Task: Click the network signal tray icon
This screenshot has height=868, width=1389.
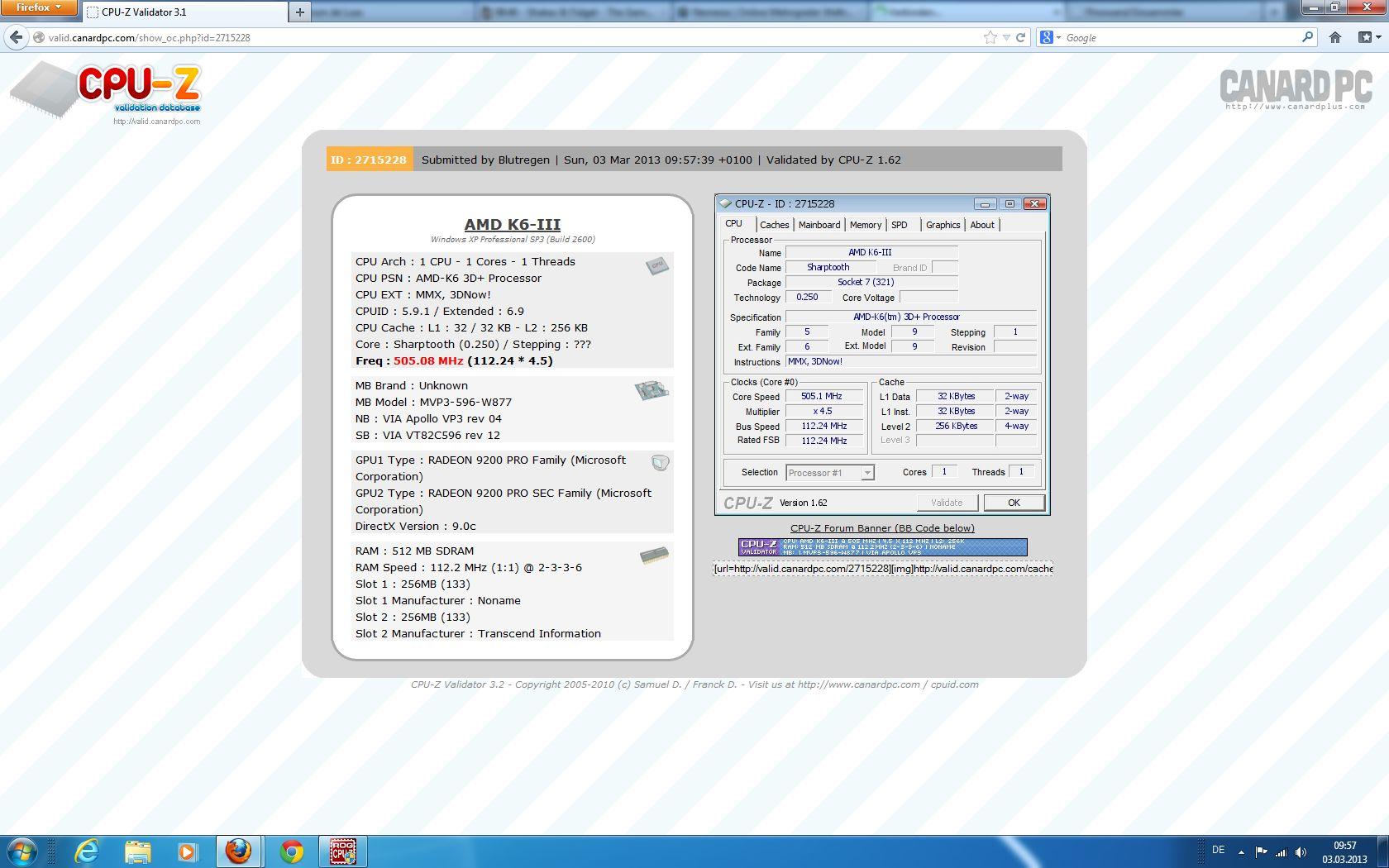Action: tap(1281, 851)
